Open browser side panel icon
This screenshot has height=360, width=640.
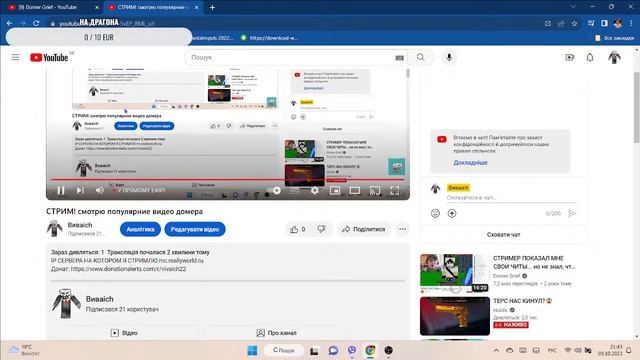(604, 24)
